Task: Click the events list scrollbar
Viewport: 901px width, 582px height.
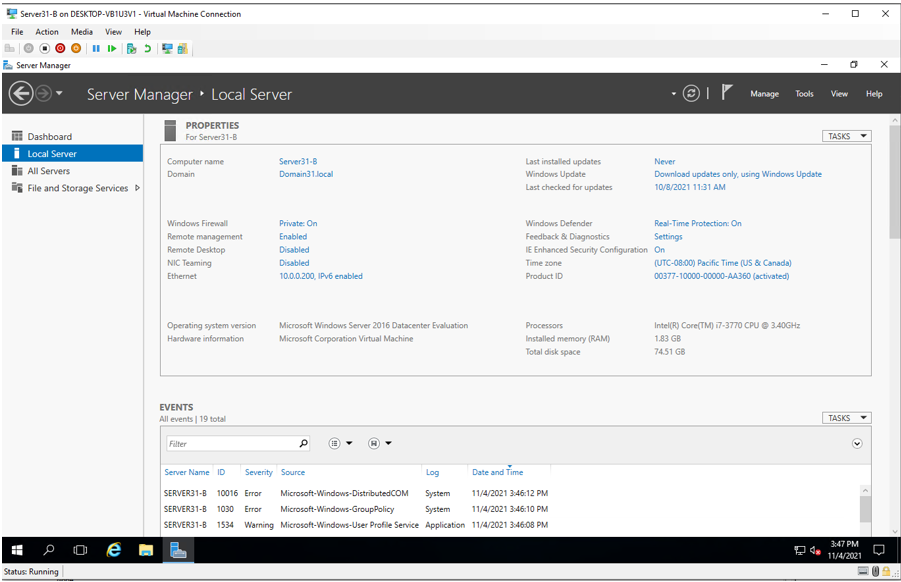Action: click(865, 509)
